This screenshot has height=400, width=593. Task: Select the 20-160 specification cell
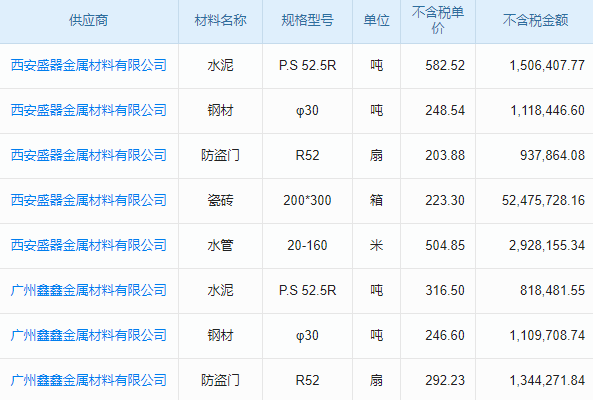pos(307,245)
